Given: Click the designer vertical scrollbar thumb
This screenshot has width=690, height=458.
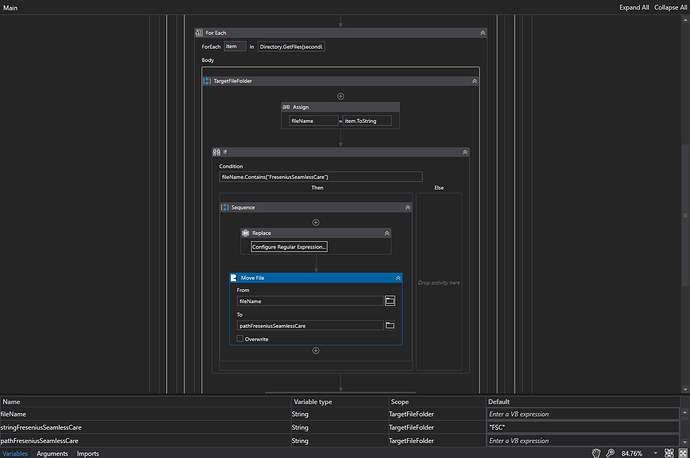Looking at the screenshot, I should point(685,215).
